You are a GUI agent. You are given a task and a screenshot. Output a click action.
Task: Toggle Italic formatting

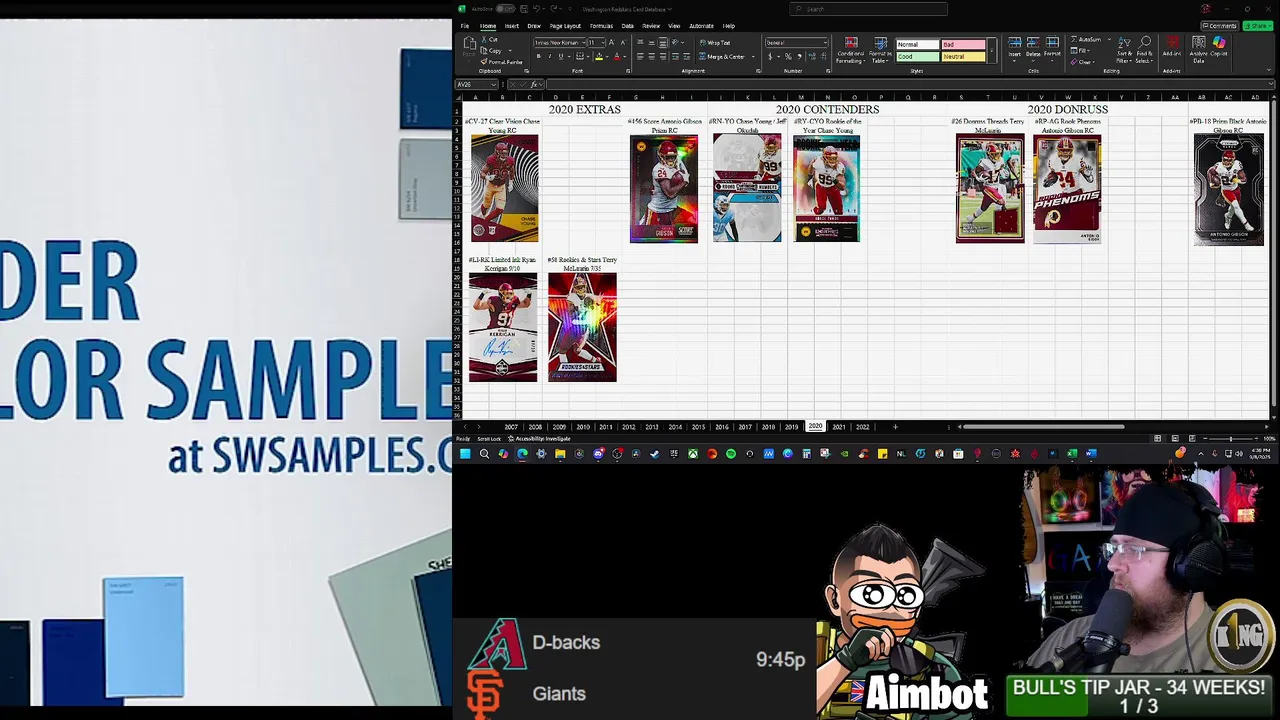point(550,57)
